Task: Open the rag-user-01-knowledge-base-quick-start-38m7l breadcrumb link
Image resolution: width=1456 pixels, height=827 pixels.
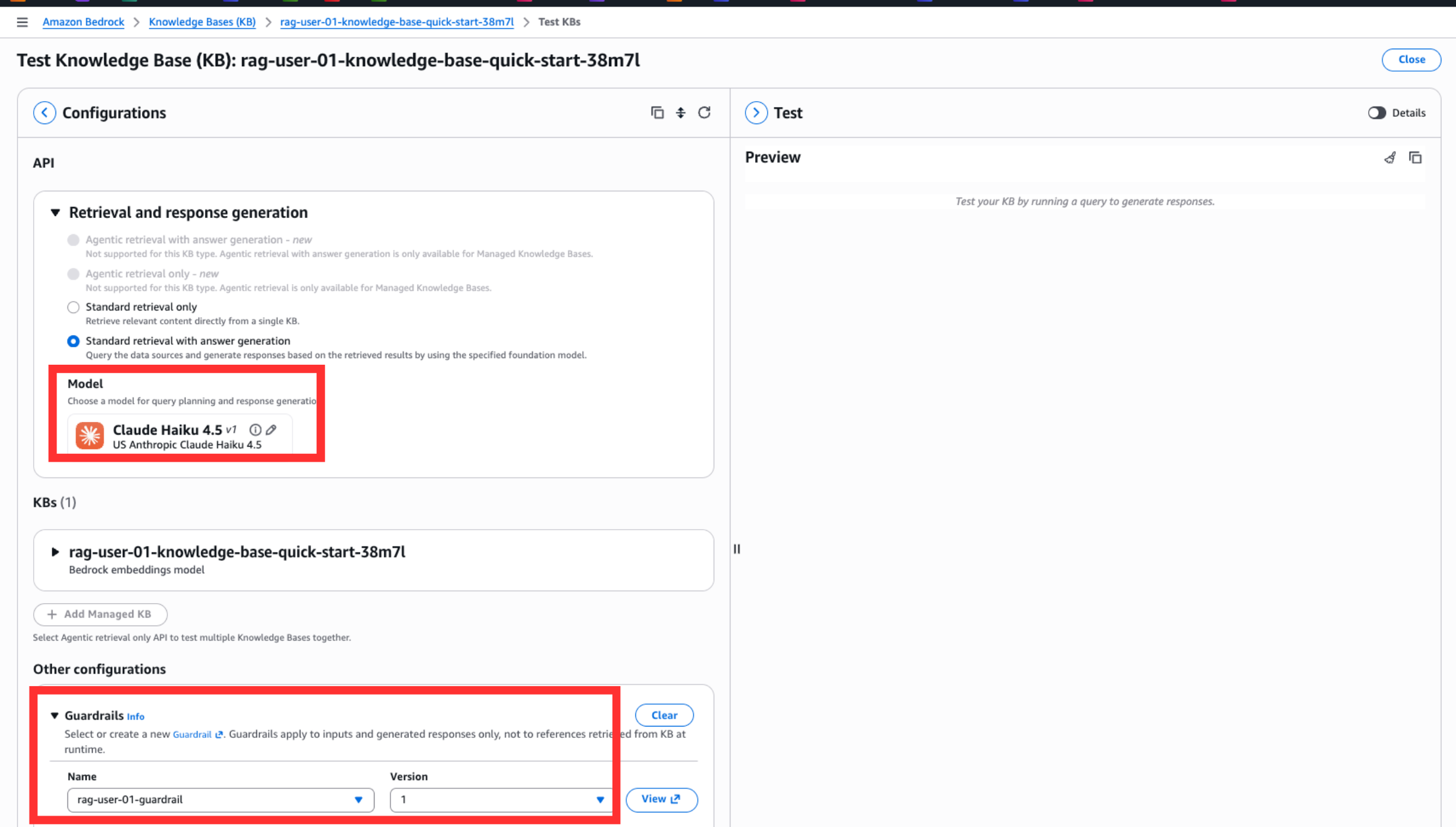Action: (x=397, y=22)
